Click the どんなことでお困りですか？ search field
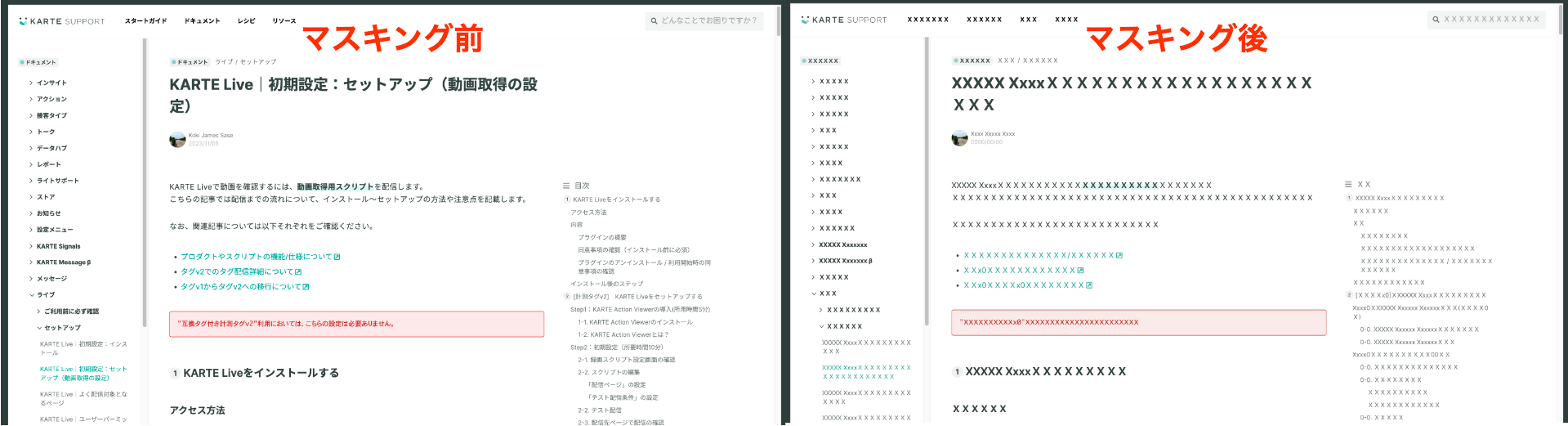Viewport: 1568px width, 426px height. 704,20
